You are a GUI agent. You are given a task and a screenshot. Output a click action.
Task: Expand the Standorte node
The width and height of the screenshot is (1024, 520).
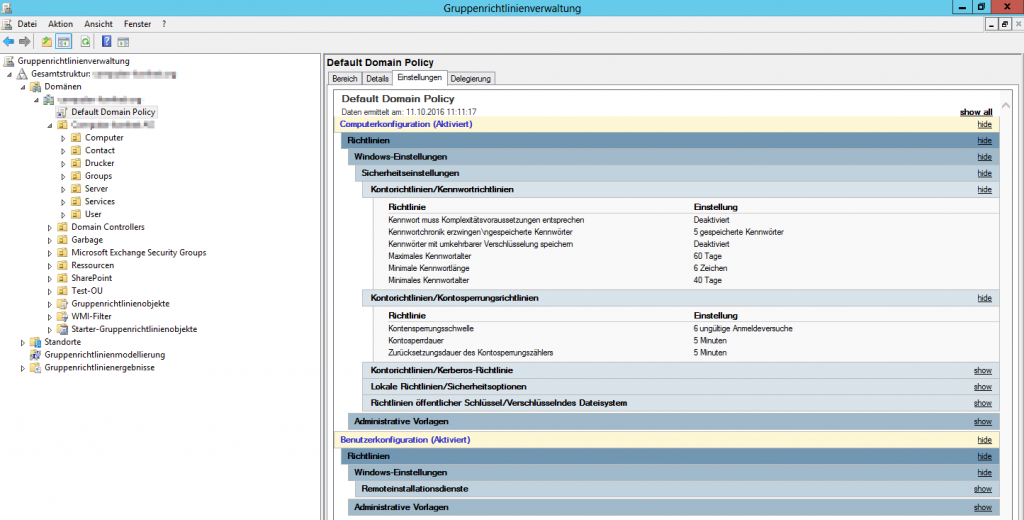pyautogui.click(x=23, y=342)
